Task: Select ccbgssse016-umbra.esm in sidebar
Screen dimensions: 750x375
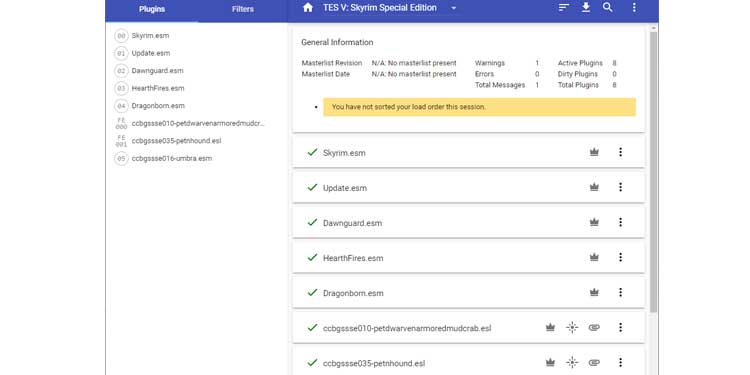Action: click(172, 158)
